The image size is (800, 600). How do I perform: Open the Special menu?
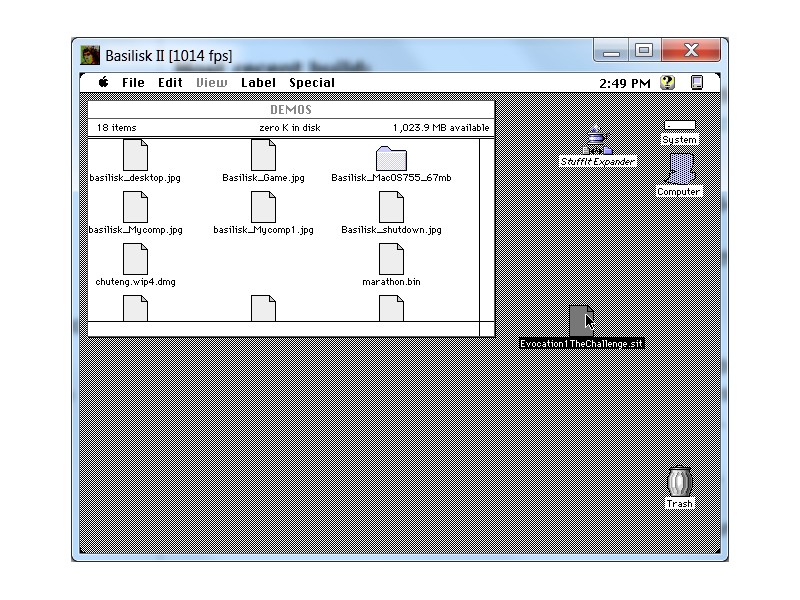click(312, 83)
